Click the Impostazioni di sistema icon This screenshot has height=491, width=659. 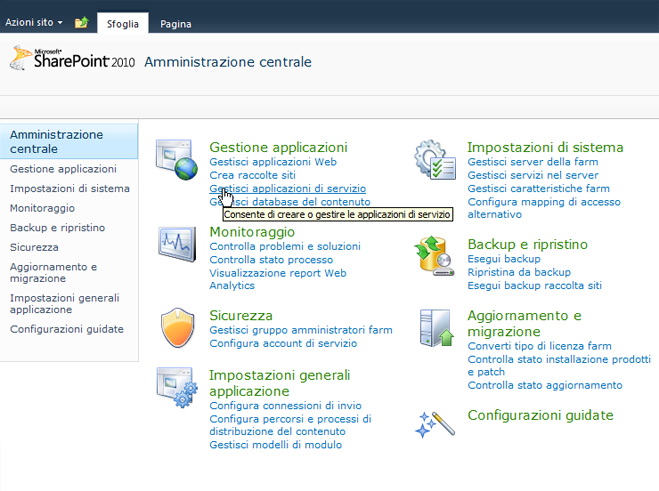click(436, 161)
